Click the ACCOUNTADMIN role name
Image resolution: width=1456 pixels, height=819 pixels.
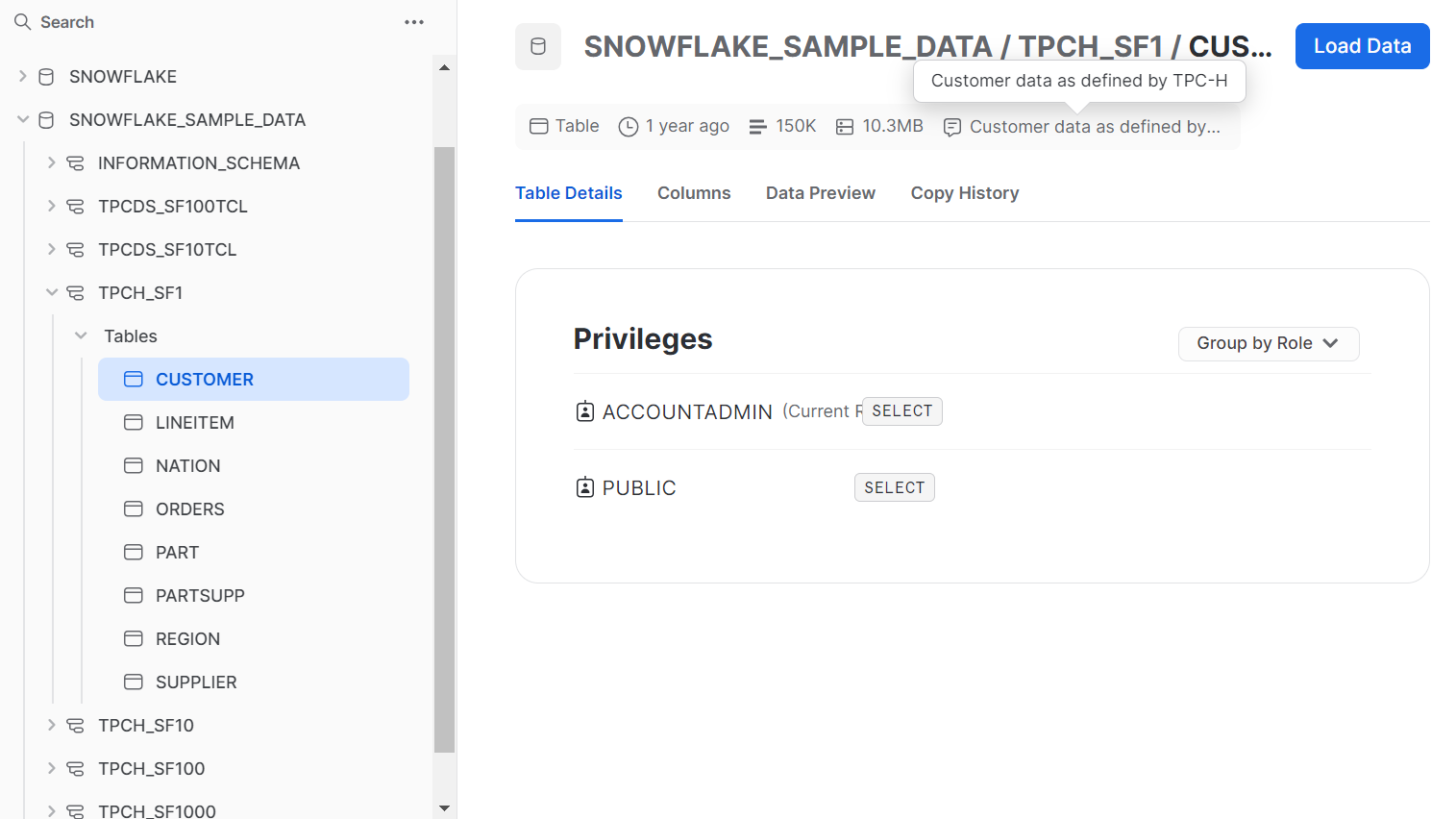pos(687,412)
